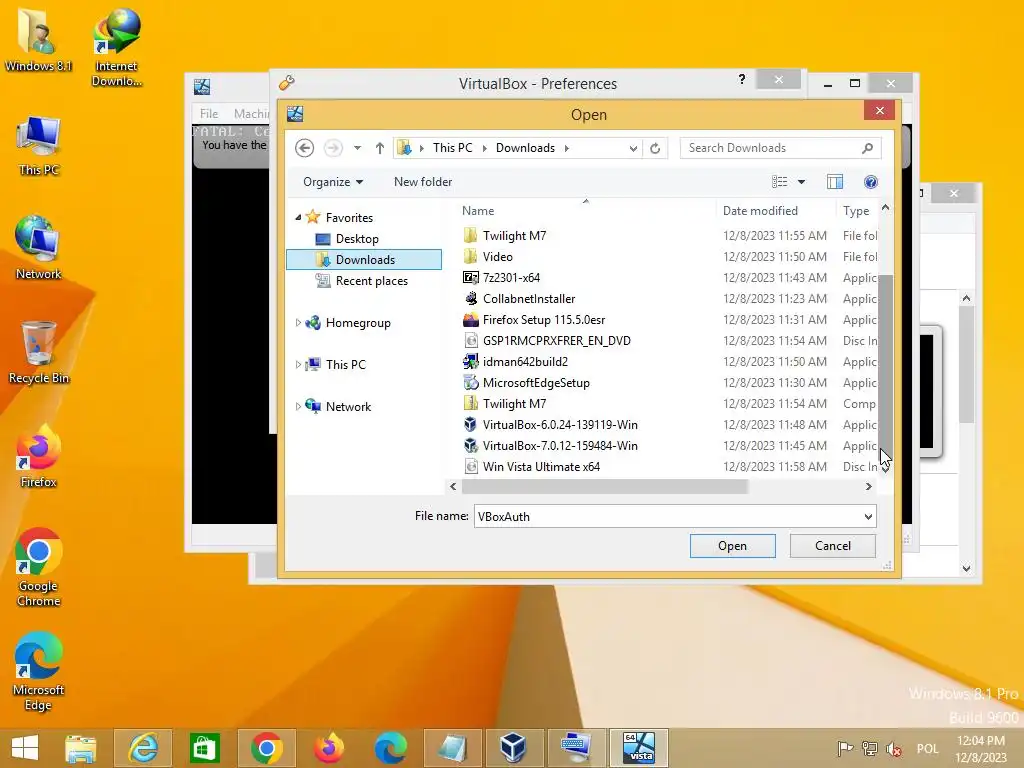
Task: Open File Explorer from the taskbar
Action: (81, 748)
